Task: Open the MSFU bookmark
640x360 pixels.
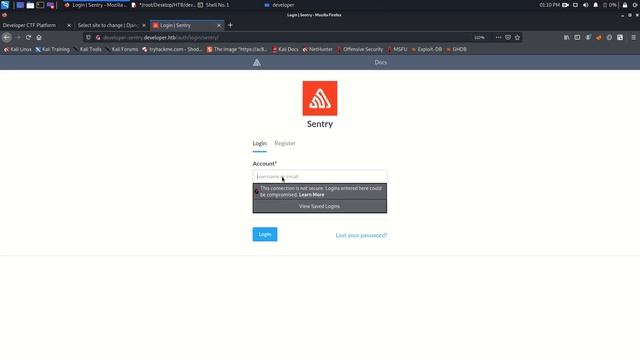Action: [397, 49]
